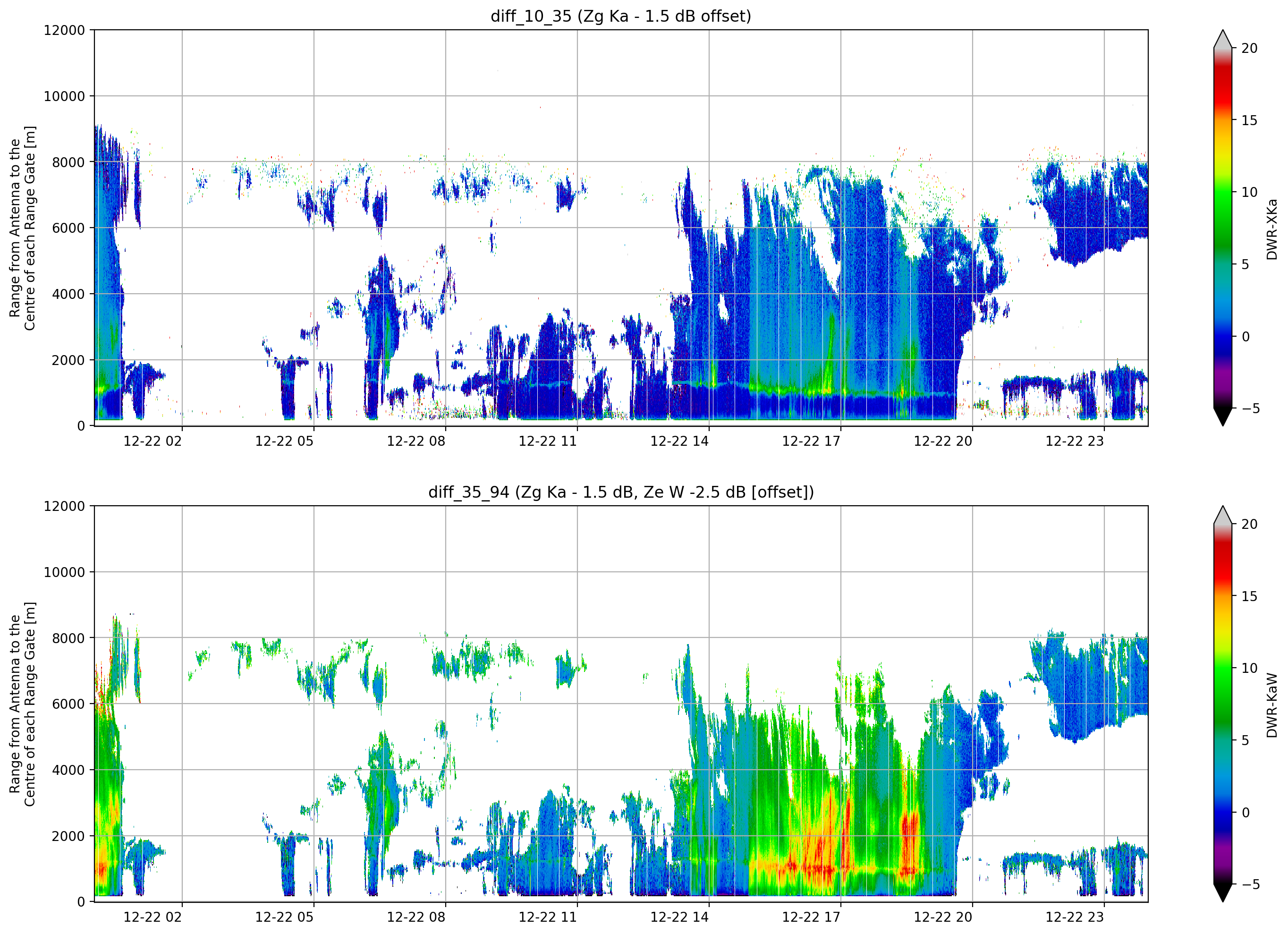Click the '12-22 02' x-tick under the diff_35_94 plot

(x=153, y=917)
